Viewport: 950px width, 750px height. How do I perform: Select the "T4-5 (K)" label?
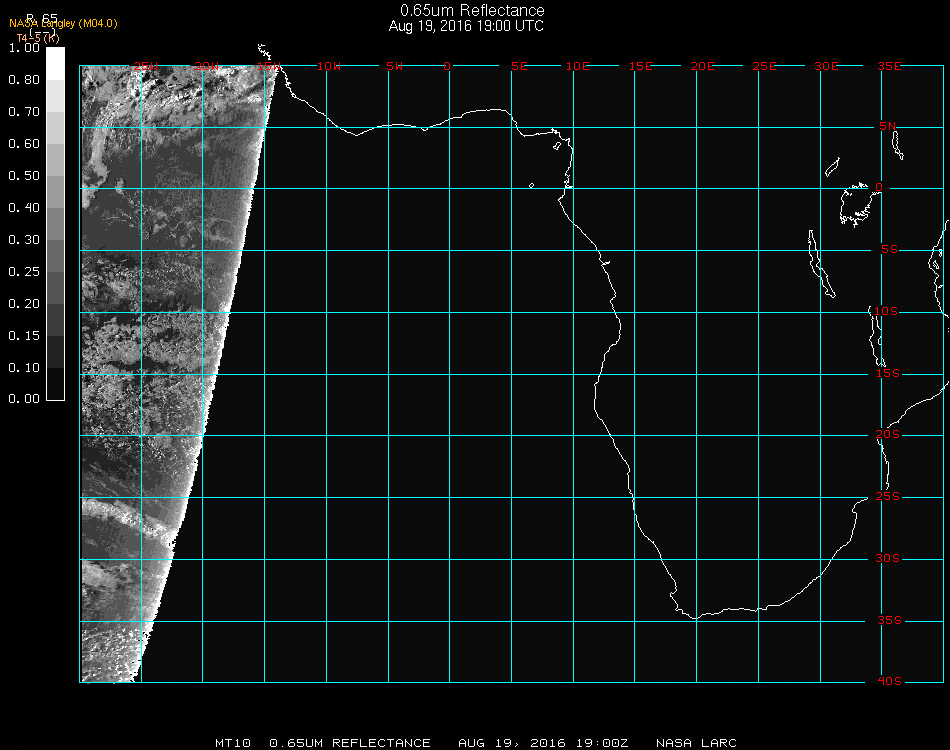38,38
